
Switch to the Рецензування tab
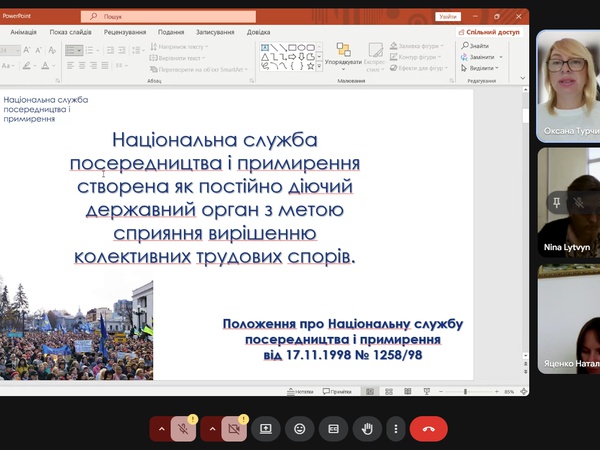point(125,32)
